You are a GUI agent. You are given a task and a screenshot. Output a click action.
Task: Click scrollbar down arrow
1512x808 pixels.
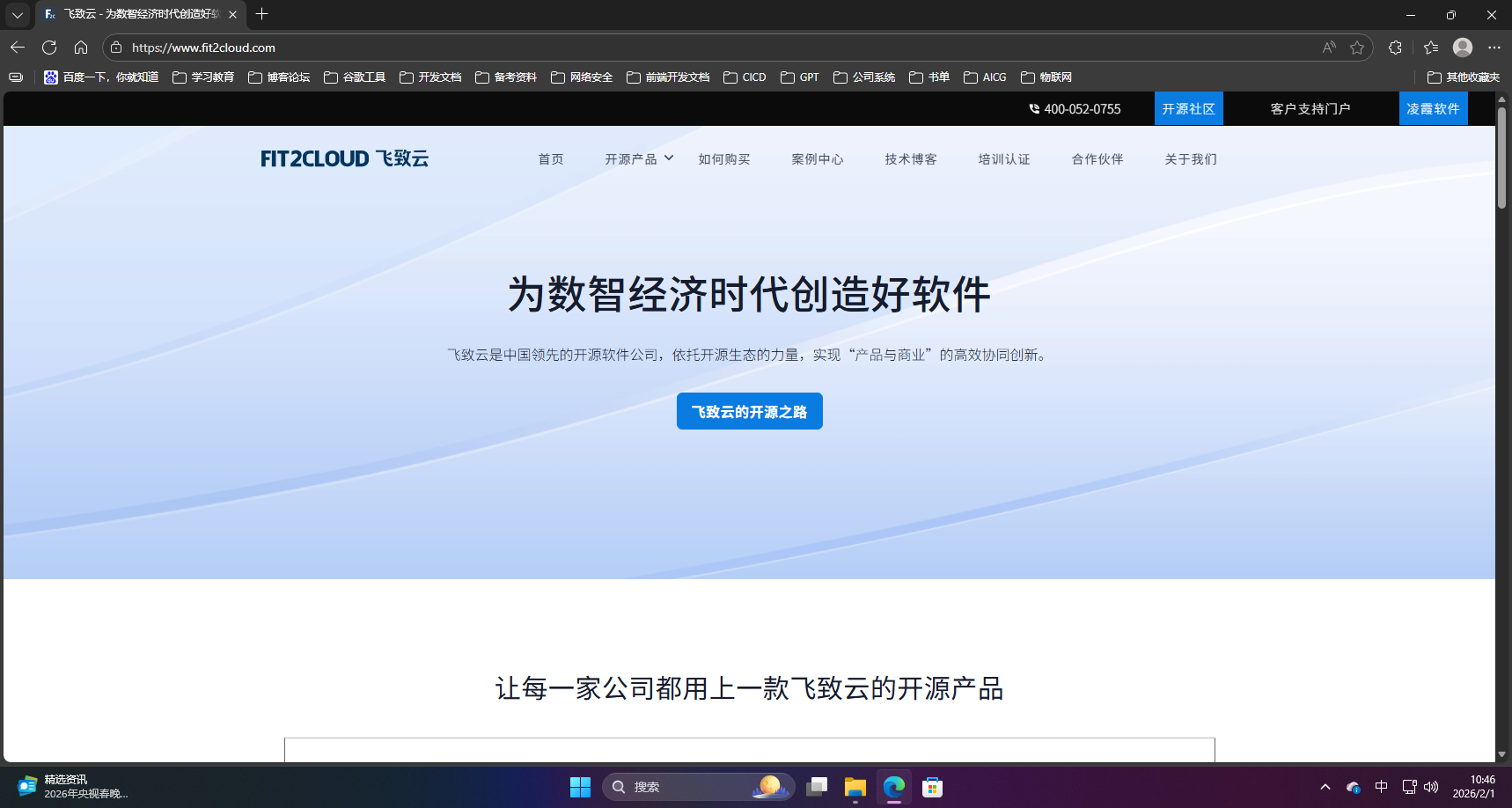1502,754
